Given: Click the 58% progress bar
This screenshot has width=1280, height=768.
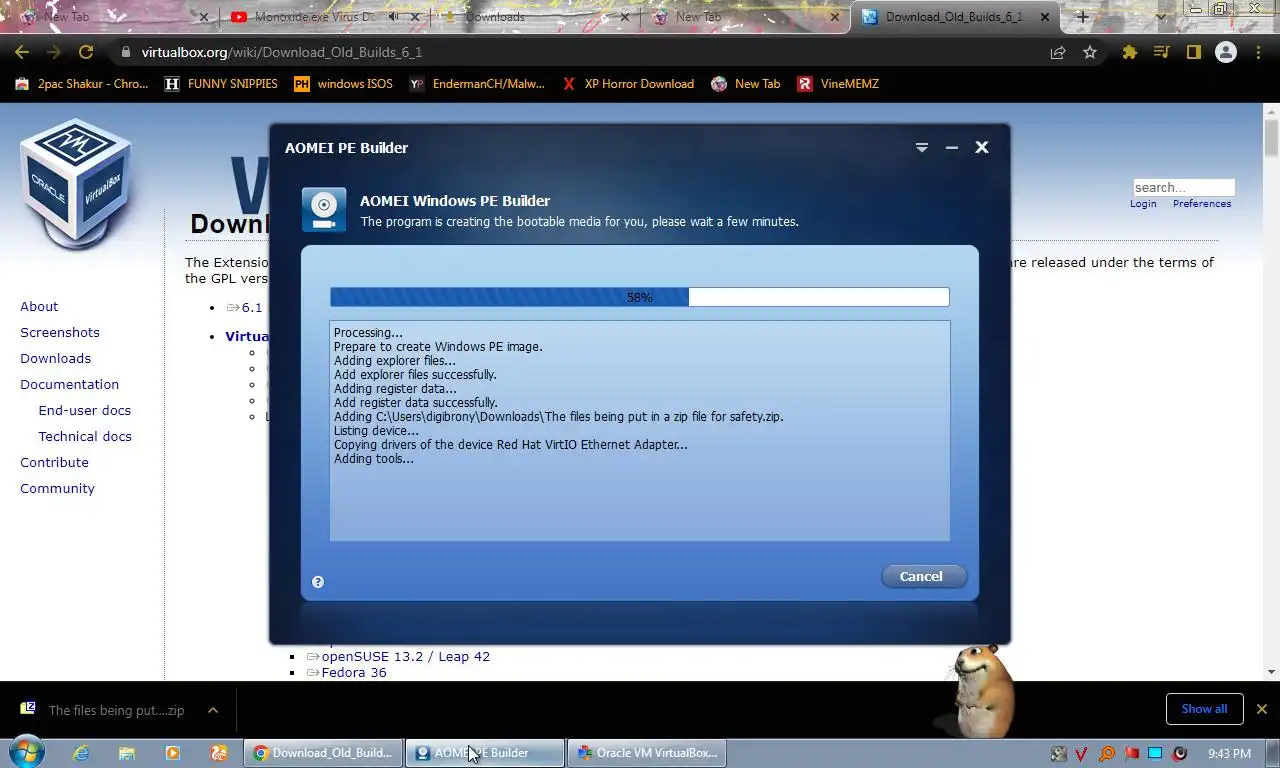Looking at the screenshot, I should [x=640, y=297].
